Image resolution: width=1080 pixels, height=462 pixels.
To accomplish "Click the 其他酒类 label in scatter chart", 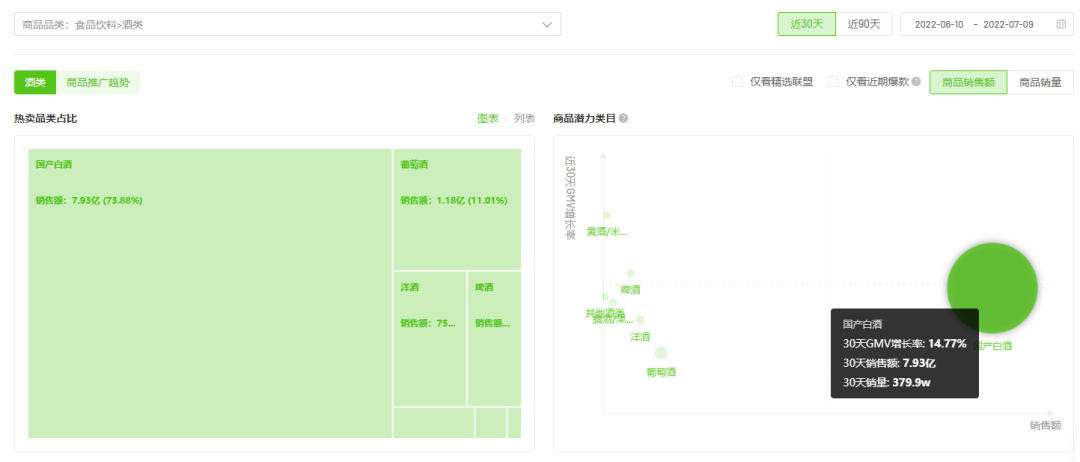I will (605, 313).
